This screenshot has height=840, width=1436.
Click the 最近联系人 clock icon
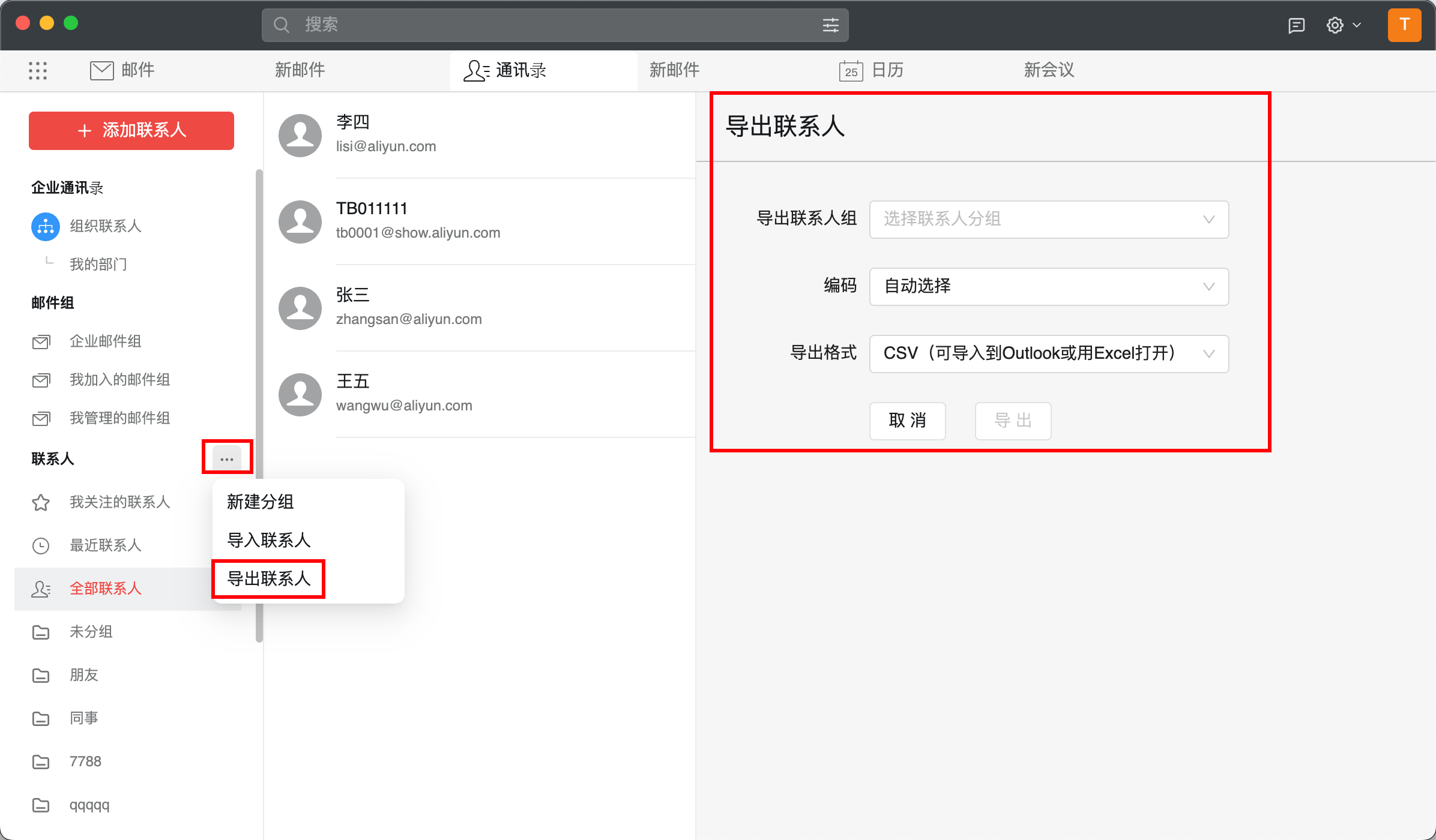pos(40,545)
